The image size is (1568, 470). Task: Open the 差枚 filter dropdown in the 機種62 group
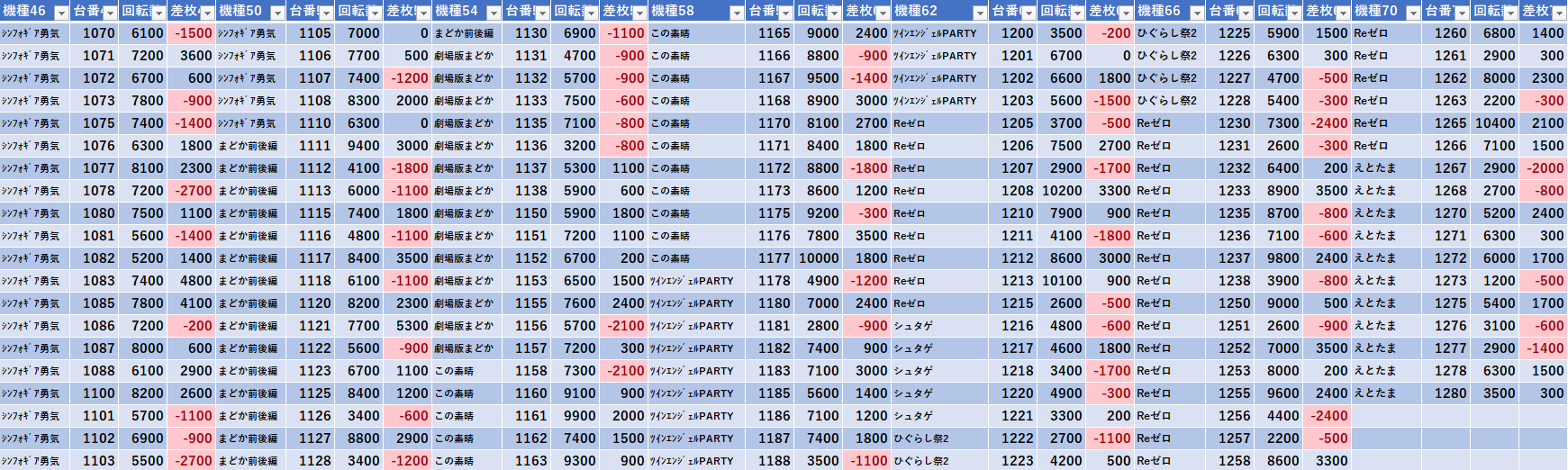(x=1126, y=13)
